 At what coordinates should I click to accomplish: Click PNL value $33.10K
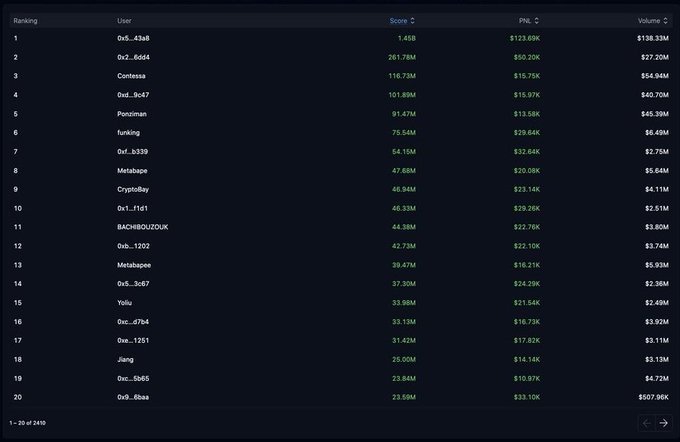click(526, 397)
